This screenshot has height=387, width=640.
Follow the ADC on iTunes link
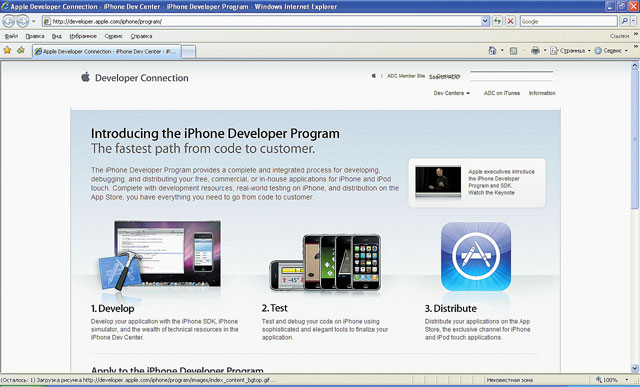click(x=502, y=93)
